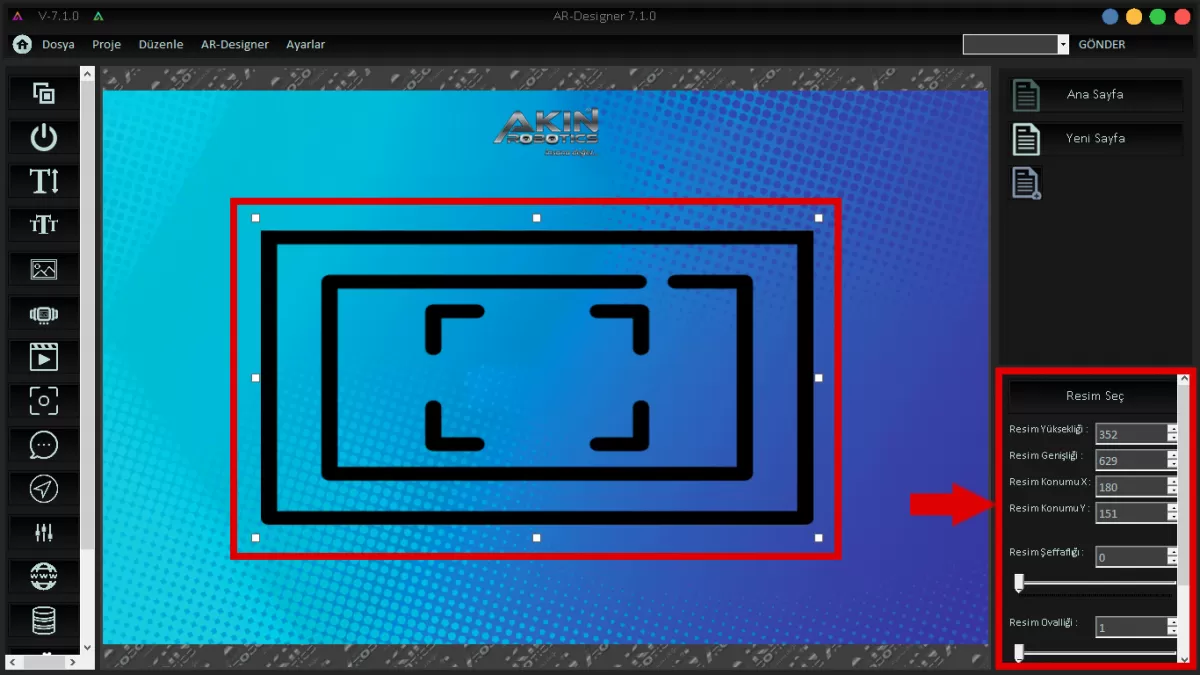Select the navigation arrow tool icon
Screen dimensions: 1200x675
(44, 489)
